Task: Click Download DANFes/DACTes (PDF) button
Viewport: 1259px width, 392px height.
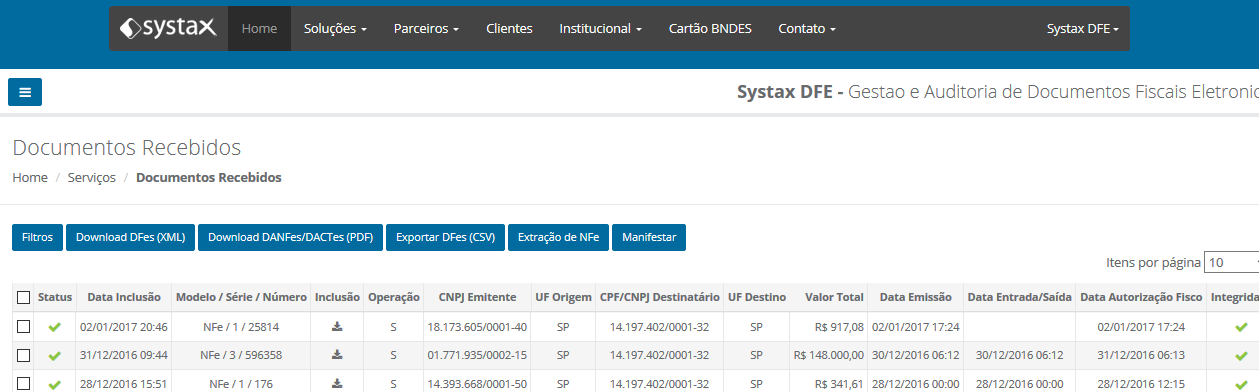Action: click(x=290, y=237)
